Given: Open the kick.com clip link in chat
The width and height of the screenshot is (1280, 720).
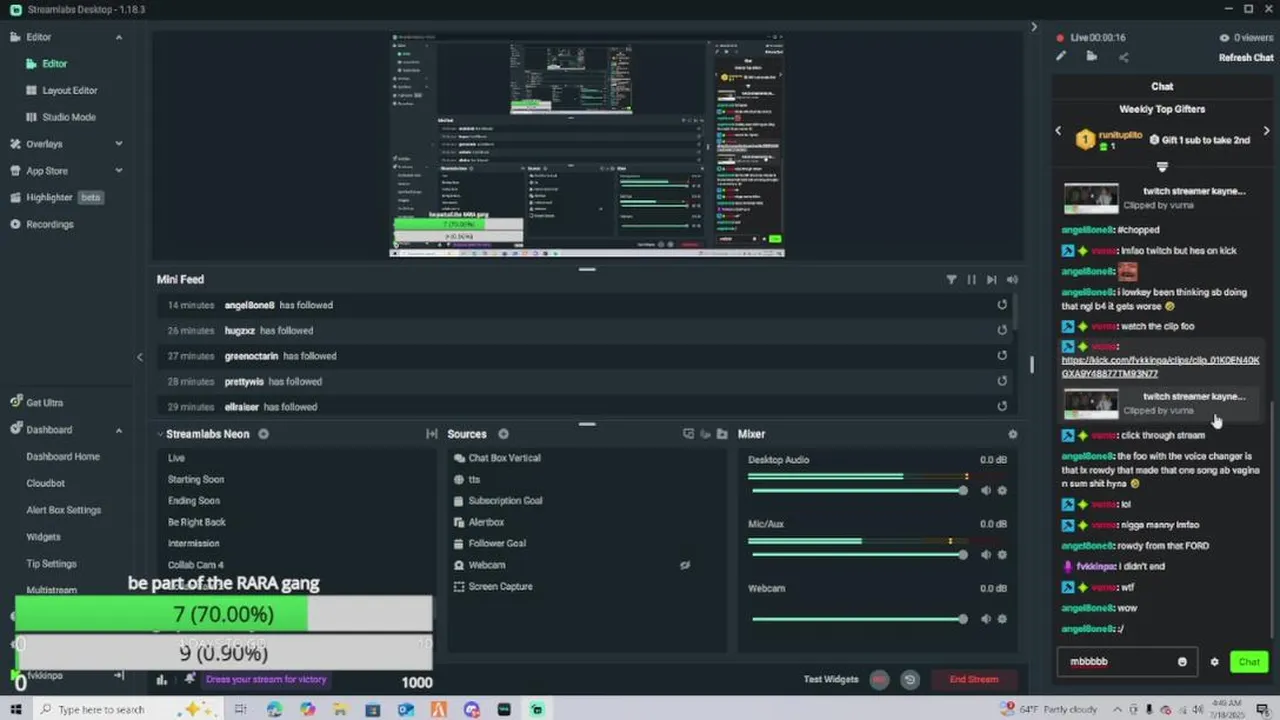Looking at the screenshot, I should tap(1160, 367).
